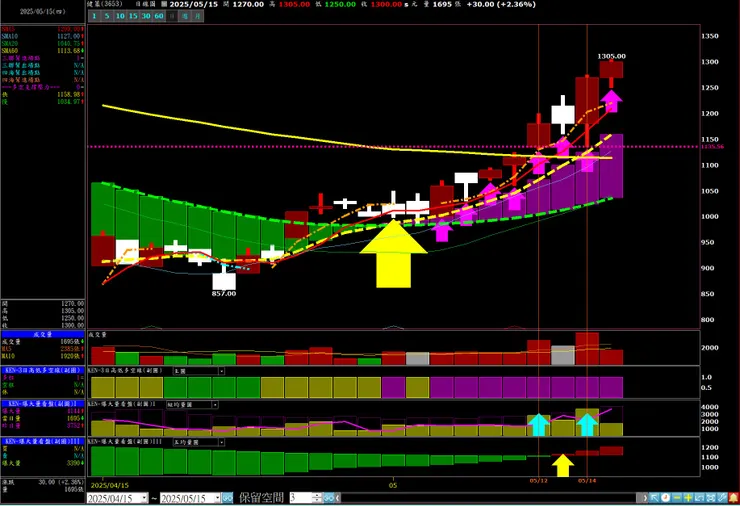Screen dimensions: 740x506
Task: Click the MA5 volume legend row
Action: pyautogui.click(x=42, y=349)
